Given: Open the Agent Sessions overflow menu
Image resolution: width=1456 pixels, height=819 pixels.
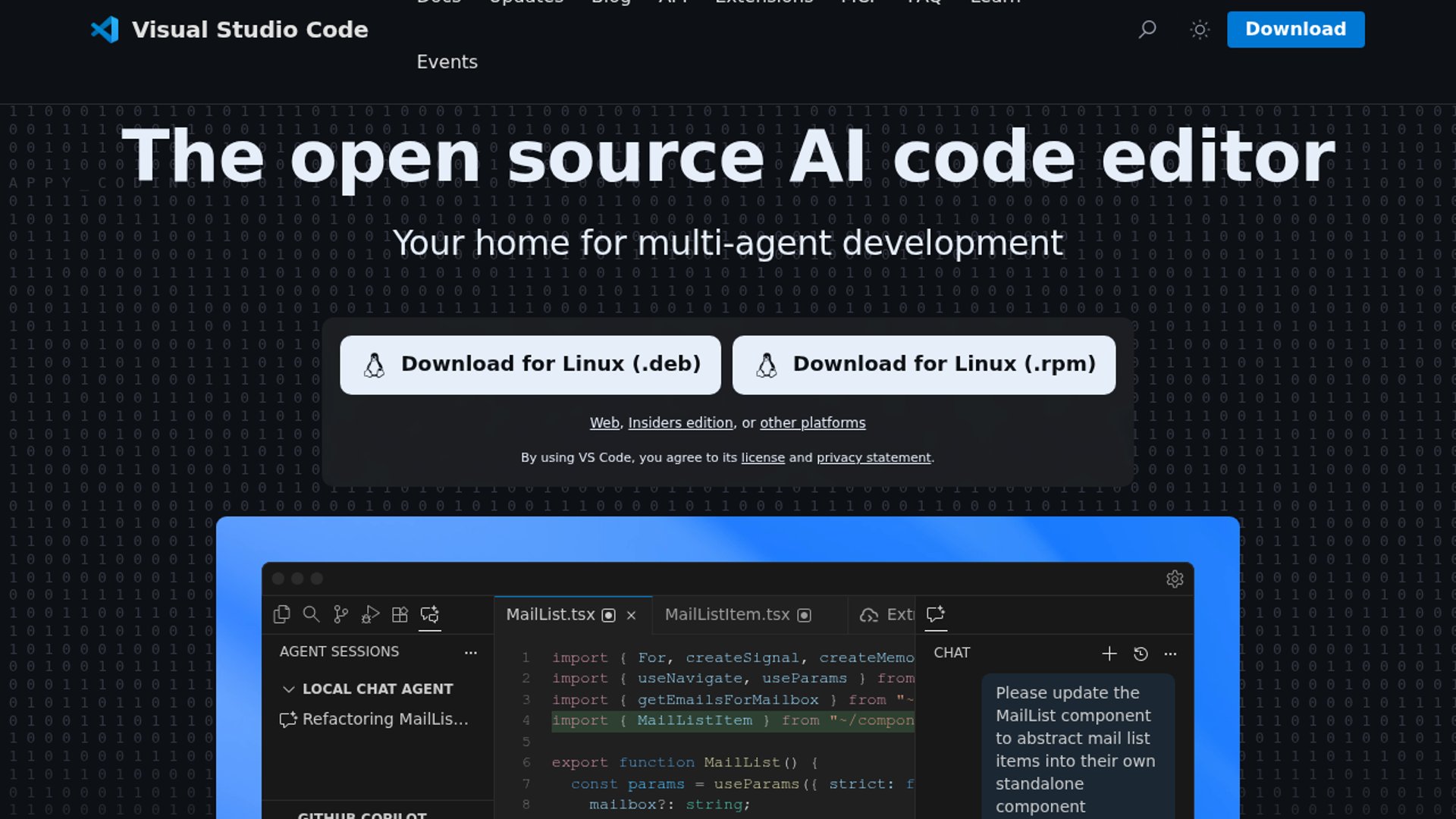Looking at the screenshot, I should pos(471,652).
